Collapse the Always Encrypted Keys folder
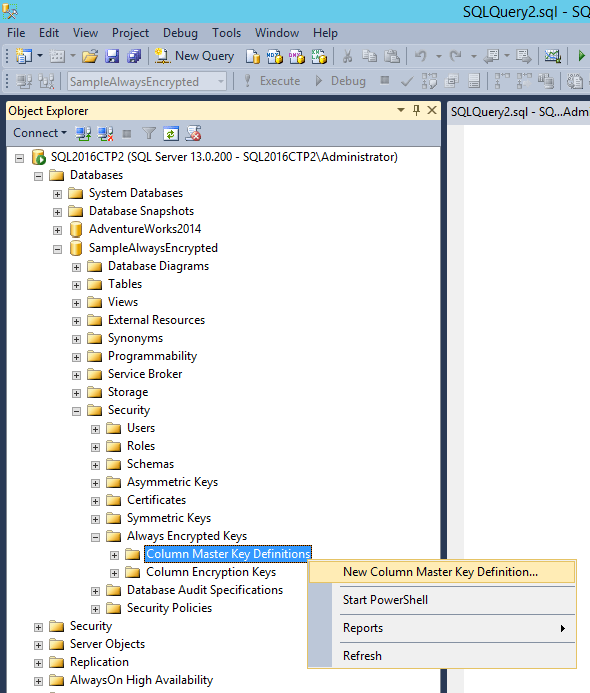The height and width of the screenshot is (693, 590). click(95, 537)
